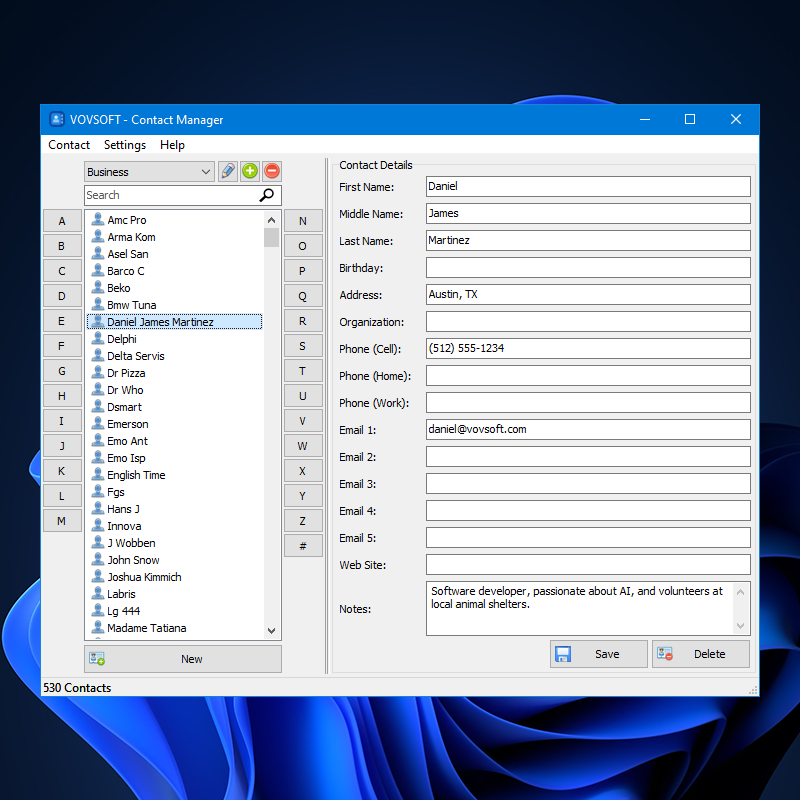Click the scroll-down arrow of the contact list
The height and width of the screenshot is (800, 800).
click(x=271, y=631)
